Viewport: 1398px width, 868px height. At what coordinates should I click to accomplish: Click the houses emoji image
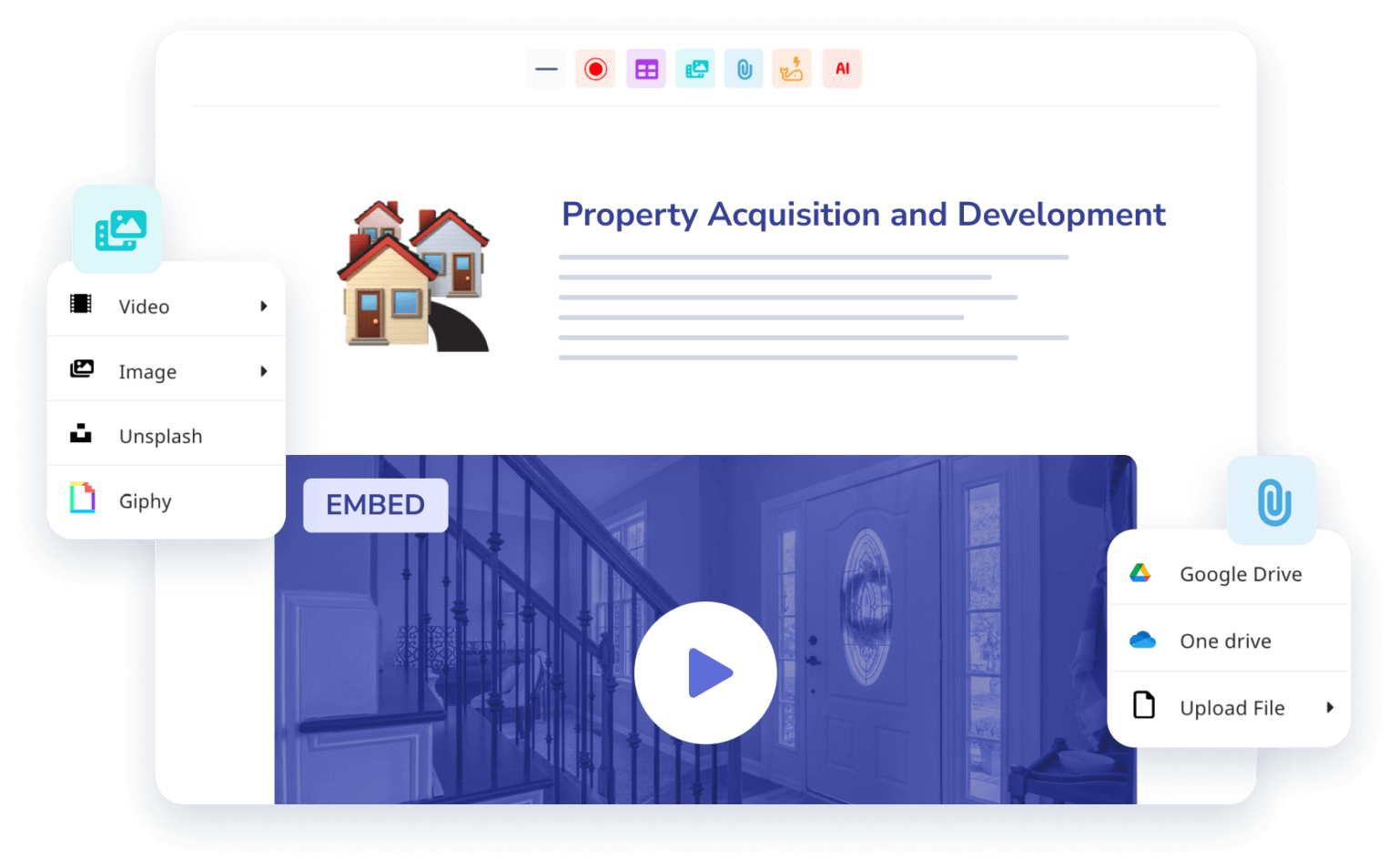pyautogui.click(x=414, y=277)
